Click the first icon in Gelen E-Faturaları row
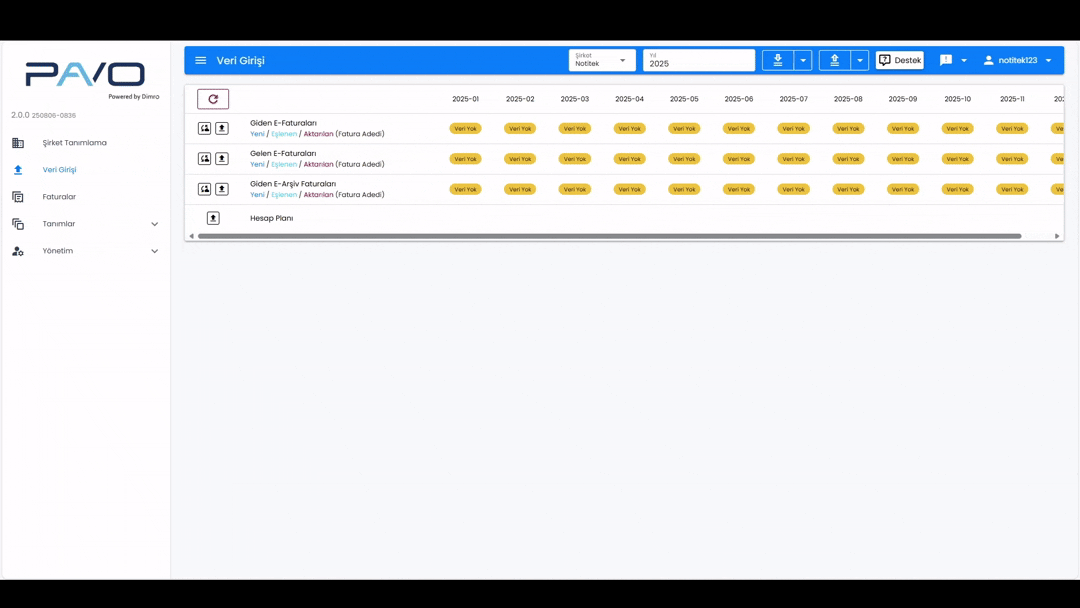Viewport: 1080px width, 608px height. coord(204,159)
